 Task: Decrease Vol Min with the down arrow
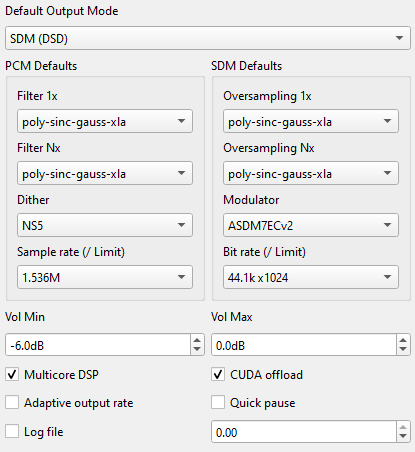(197, 349)
